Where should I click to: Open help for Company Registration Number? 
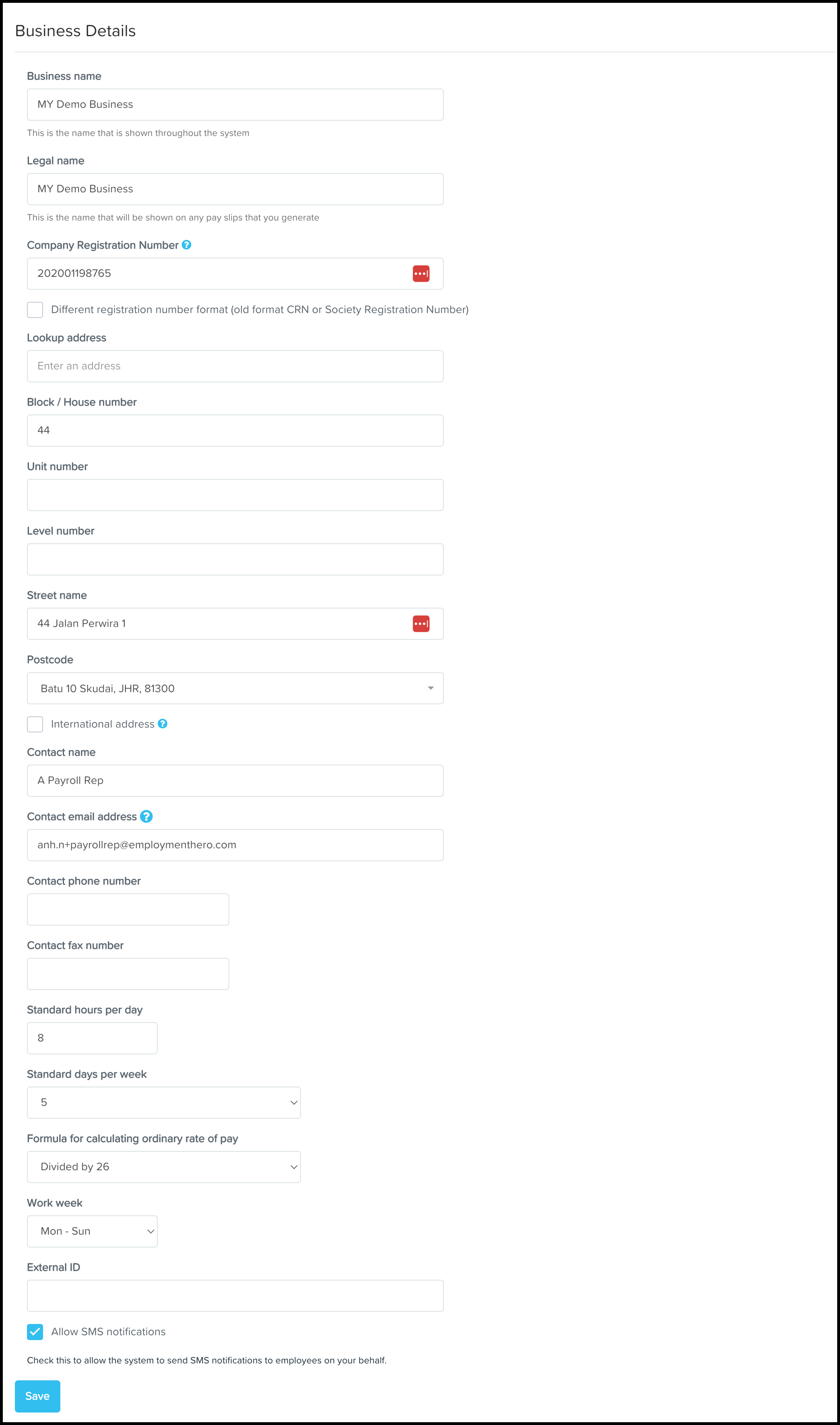[186, 245]
